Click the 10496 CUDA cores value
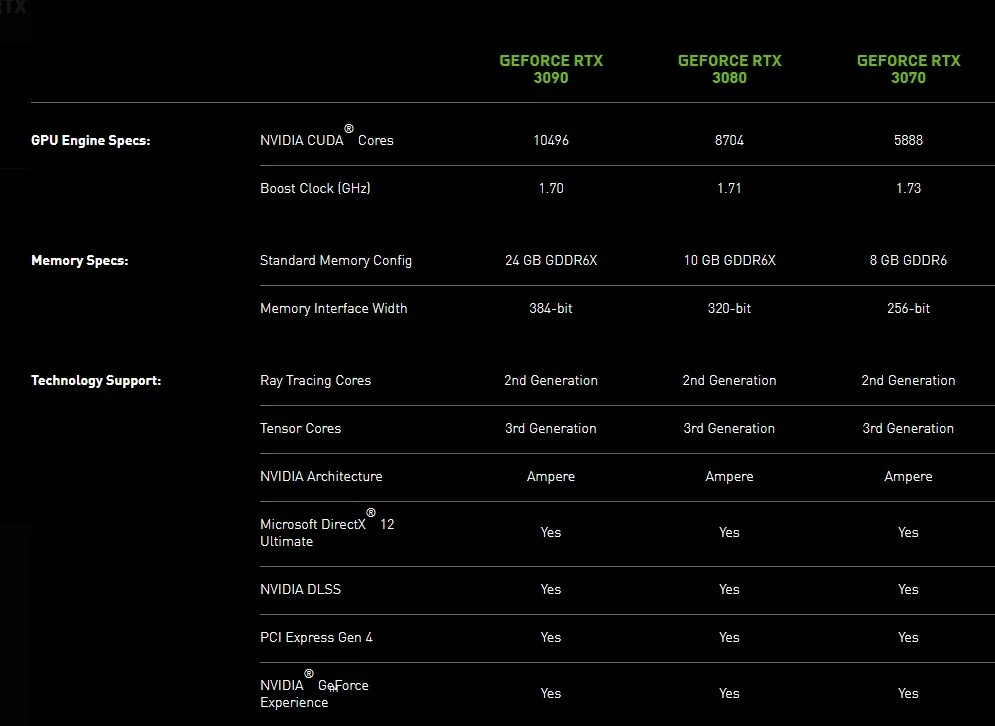This screenshot has height=726, width=995. [551, 140]
